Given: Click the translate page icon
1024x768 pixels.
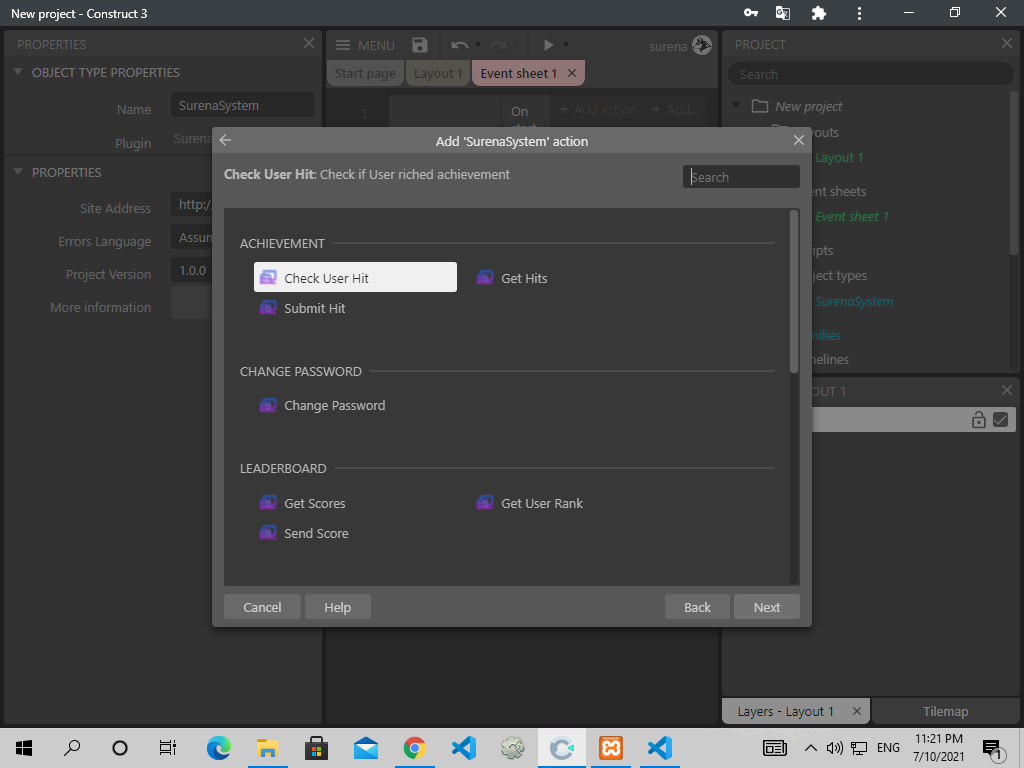Looking at the screenshot, I should click(782, 13).
